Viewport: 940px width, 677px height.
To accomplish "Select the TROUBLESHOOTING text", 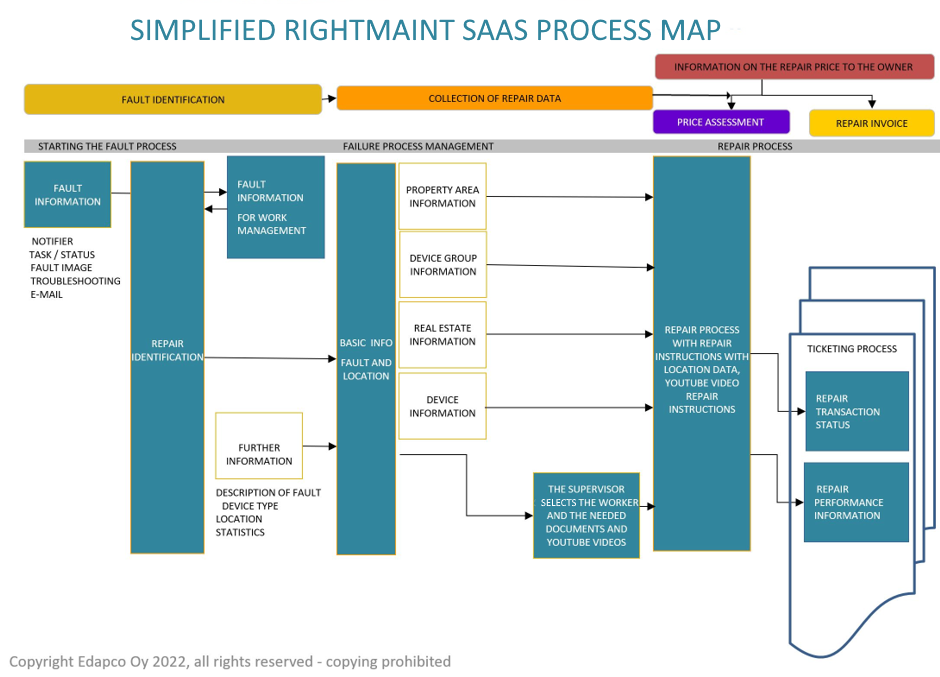I will coord(76,281).
